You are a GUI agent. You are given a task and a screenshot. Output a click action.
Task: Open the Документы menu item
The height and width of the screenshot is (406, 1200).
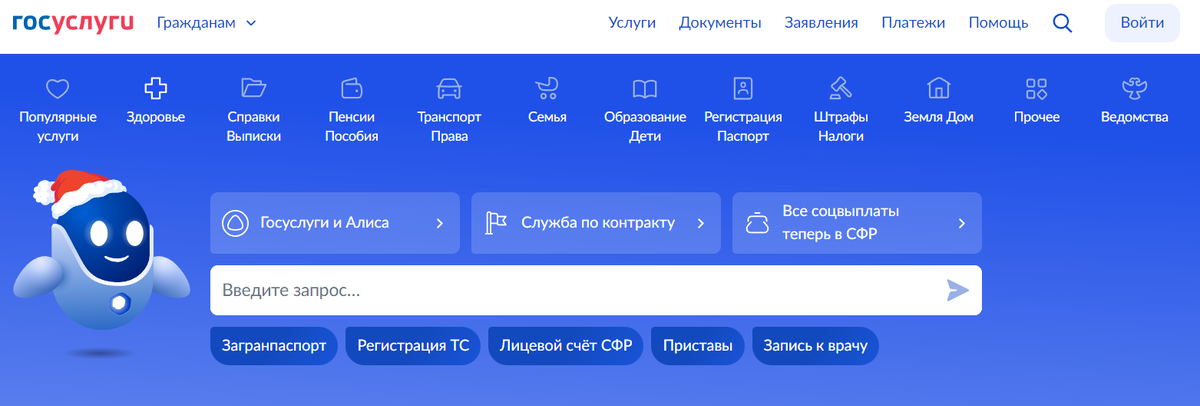pos(720,23)
